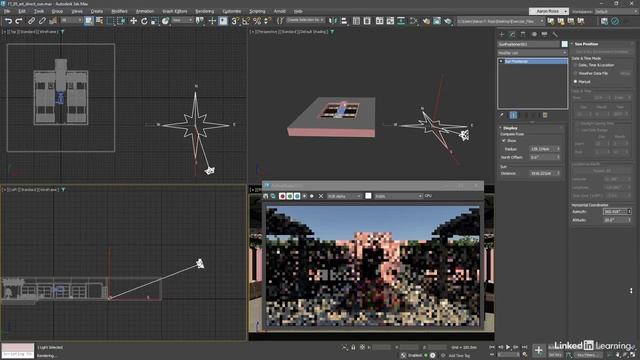
Task: Click the save image icon in render window
Action: 266,196
